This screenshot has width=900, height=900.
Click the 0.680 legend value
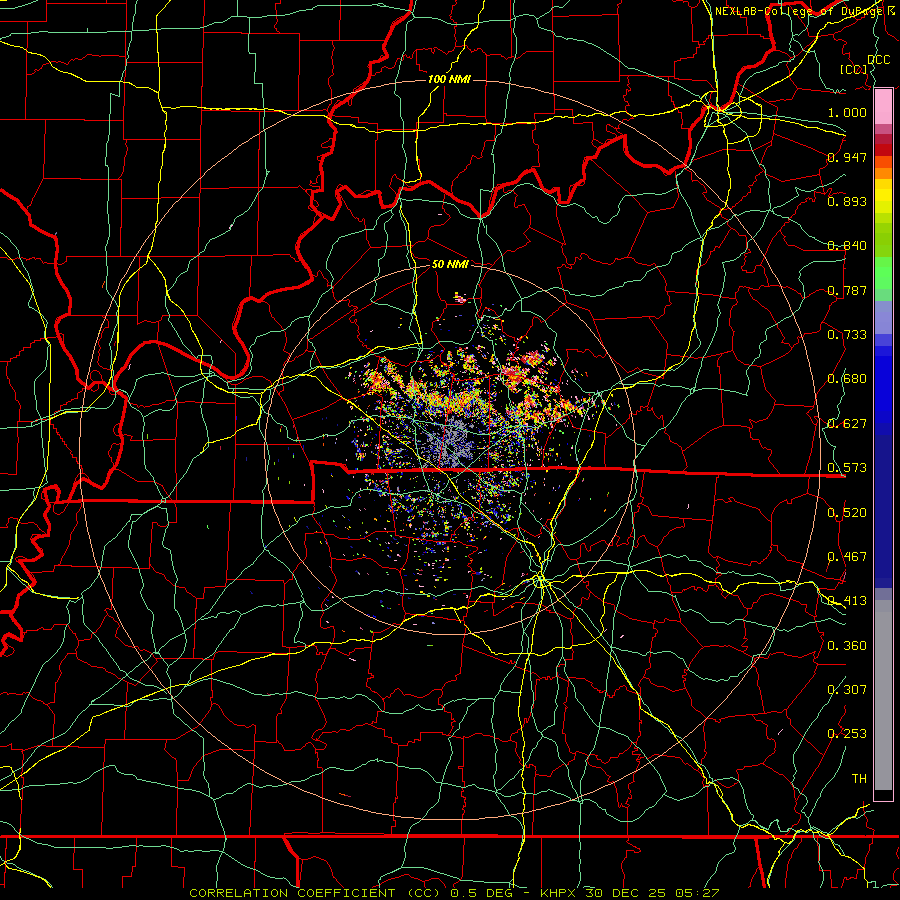[x=847, y=379]
